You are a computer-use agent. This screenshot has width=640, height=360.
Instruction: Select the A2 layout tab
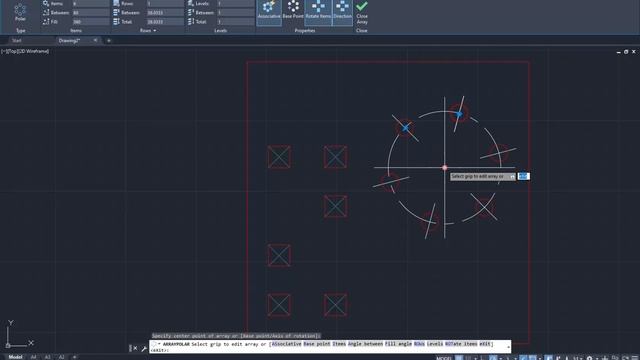click(x=61, y=357)
